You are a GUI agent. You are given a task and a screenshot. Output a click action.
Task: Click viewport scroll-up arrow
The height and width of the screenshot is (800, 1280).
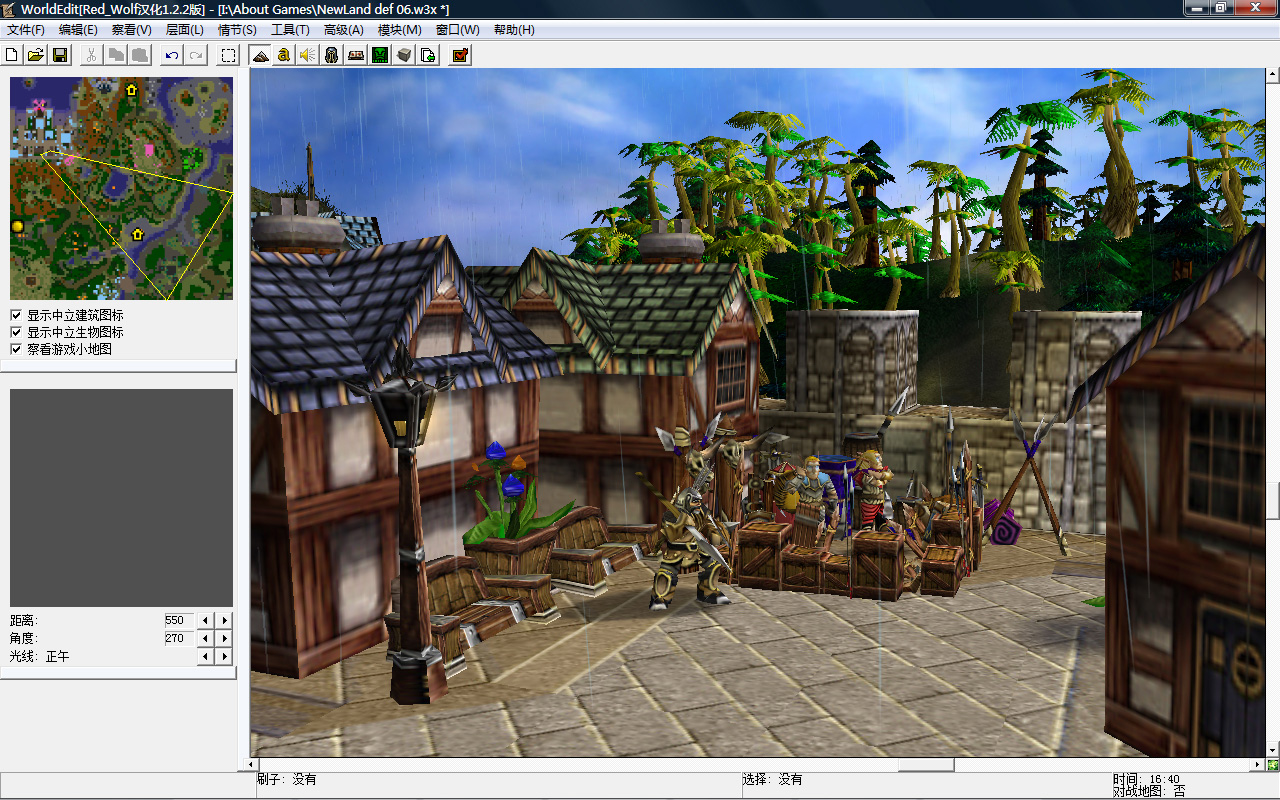pos(1272,75)
